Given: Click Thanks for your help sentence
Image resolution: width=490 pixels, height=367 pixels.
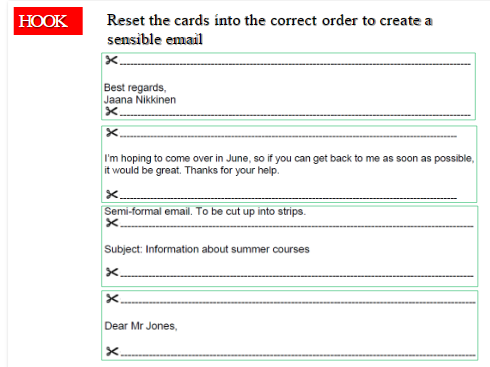Looking at the screenshot, I should [x=232, y=170].
